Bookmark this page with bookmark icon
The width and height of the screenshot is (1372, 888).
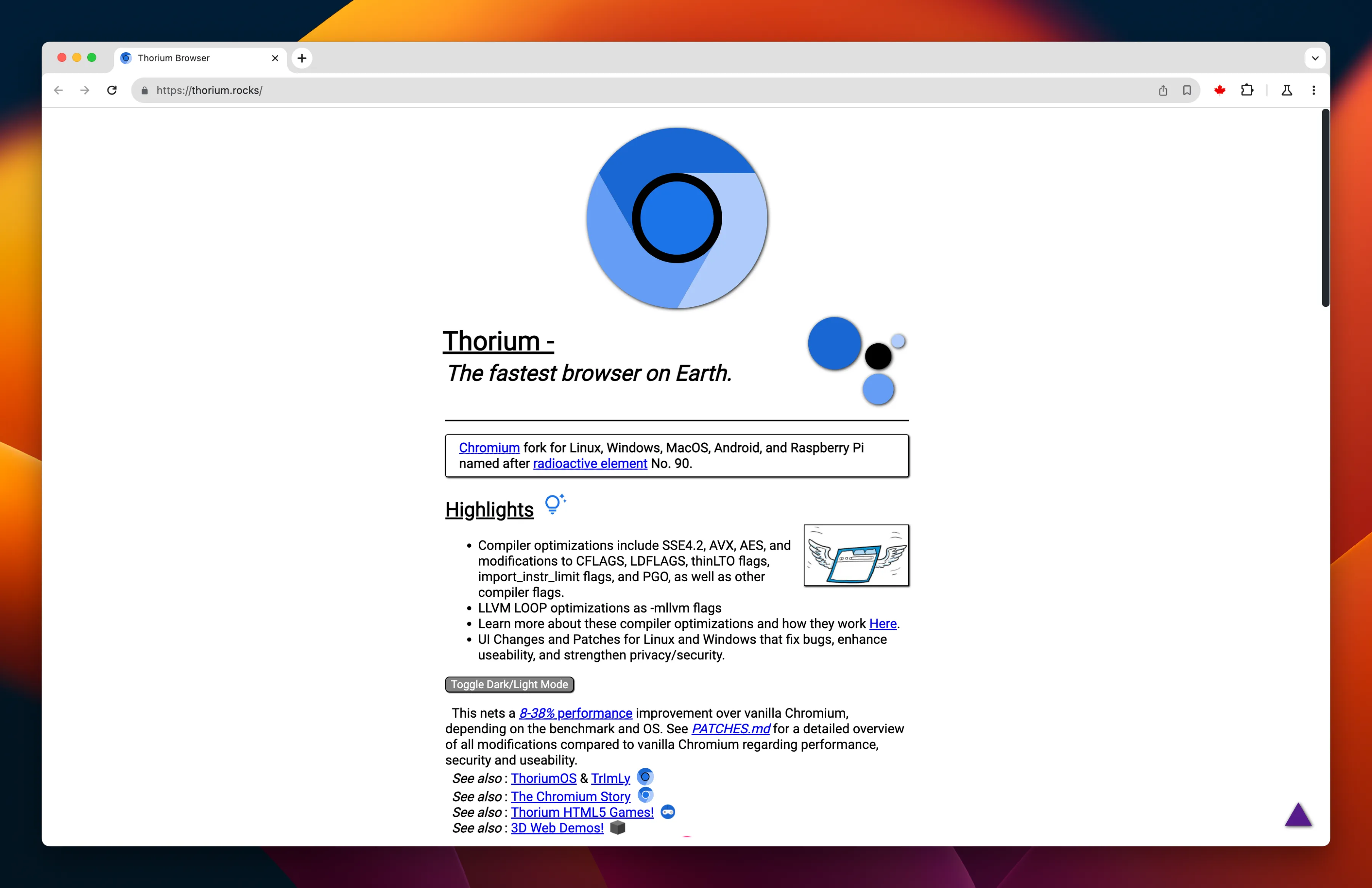coord(1187,91)
